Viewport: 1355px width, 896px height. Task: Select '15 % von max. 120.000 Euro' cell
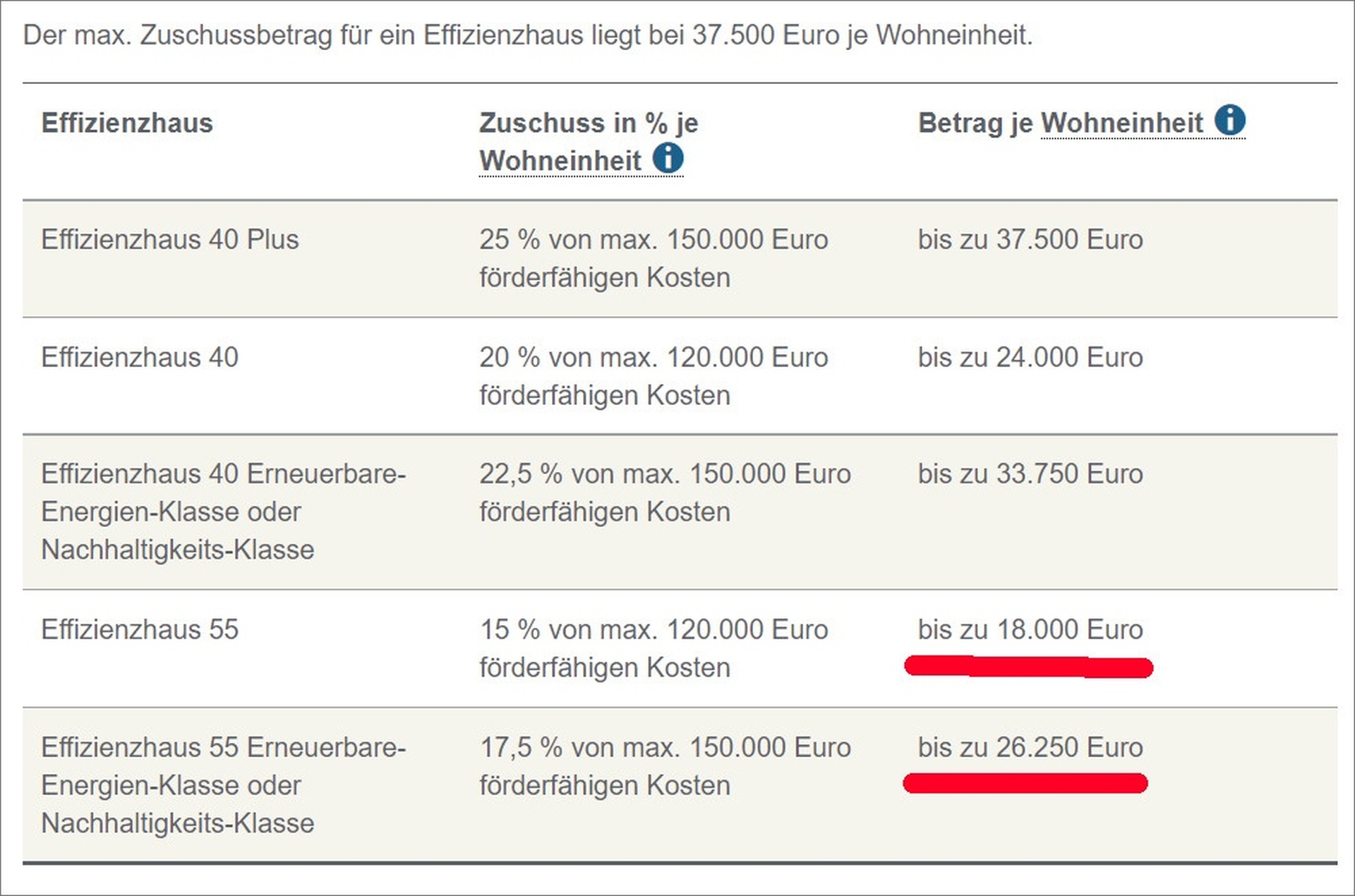click(x=654, y=648)
